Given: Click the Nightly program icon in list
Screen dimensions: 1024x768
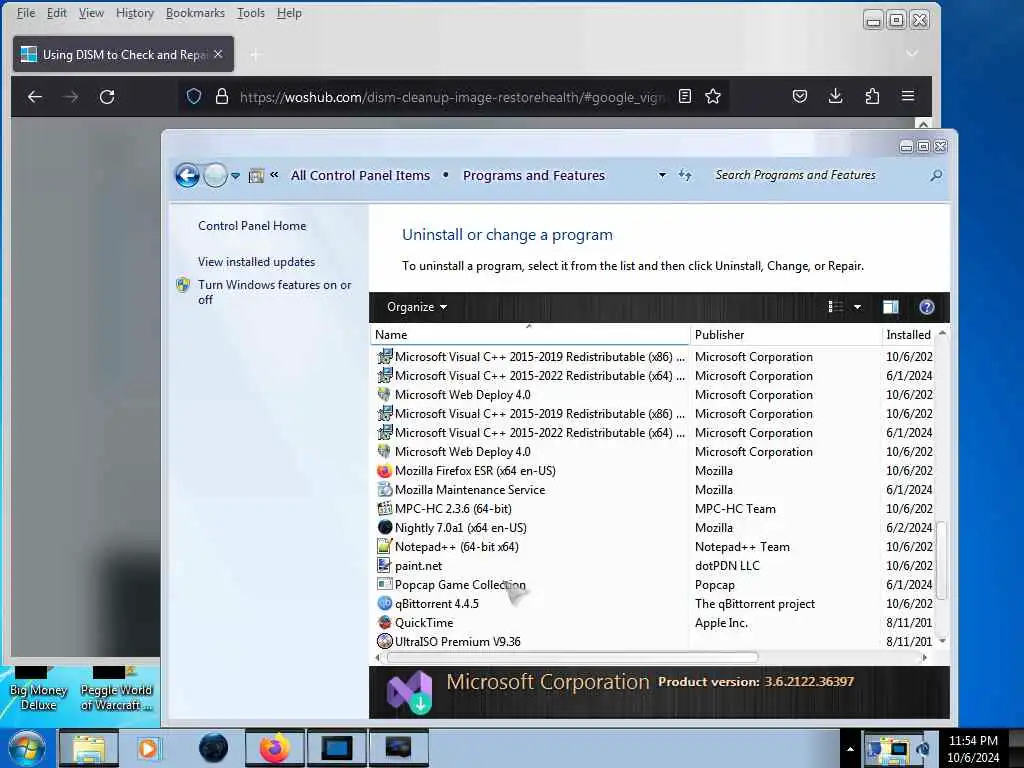Looking at the screenshot, I should click(x=385, y=528).
